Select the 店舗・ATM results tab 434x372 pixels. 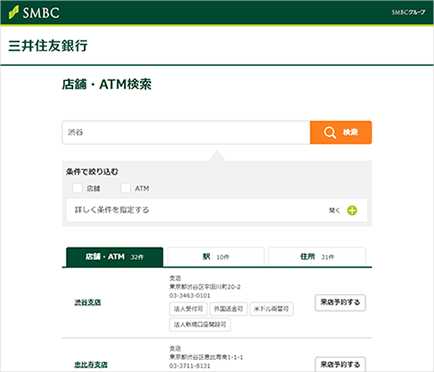click(x=114, y=257)
